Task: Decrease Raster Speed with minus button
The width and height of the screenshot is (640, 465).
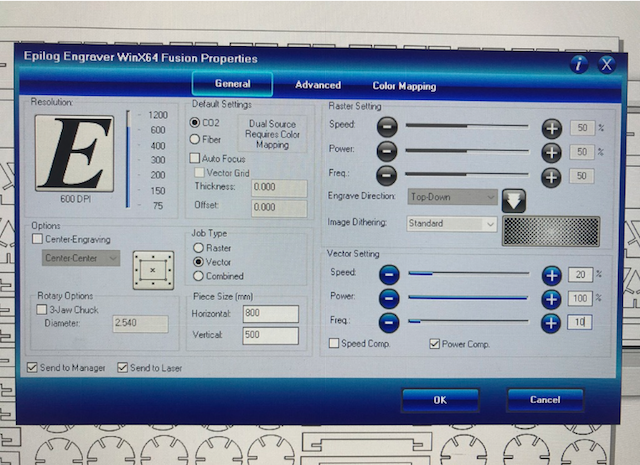Action: [x=387, y=127]
